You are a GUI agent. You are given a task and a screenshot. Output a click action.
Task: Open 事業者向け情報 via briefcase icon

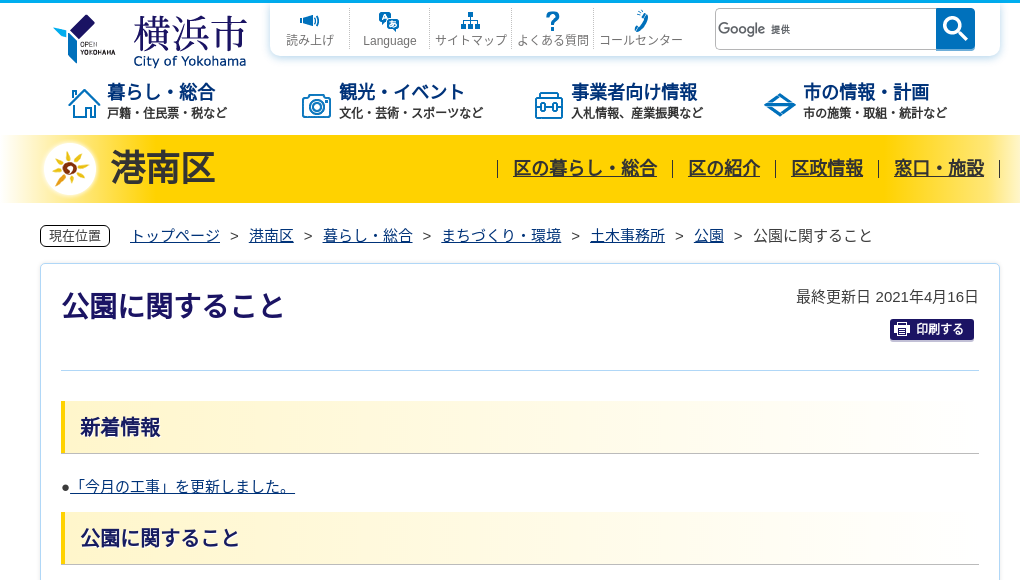(548, 104)
